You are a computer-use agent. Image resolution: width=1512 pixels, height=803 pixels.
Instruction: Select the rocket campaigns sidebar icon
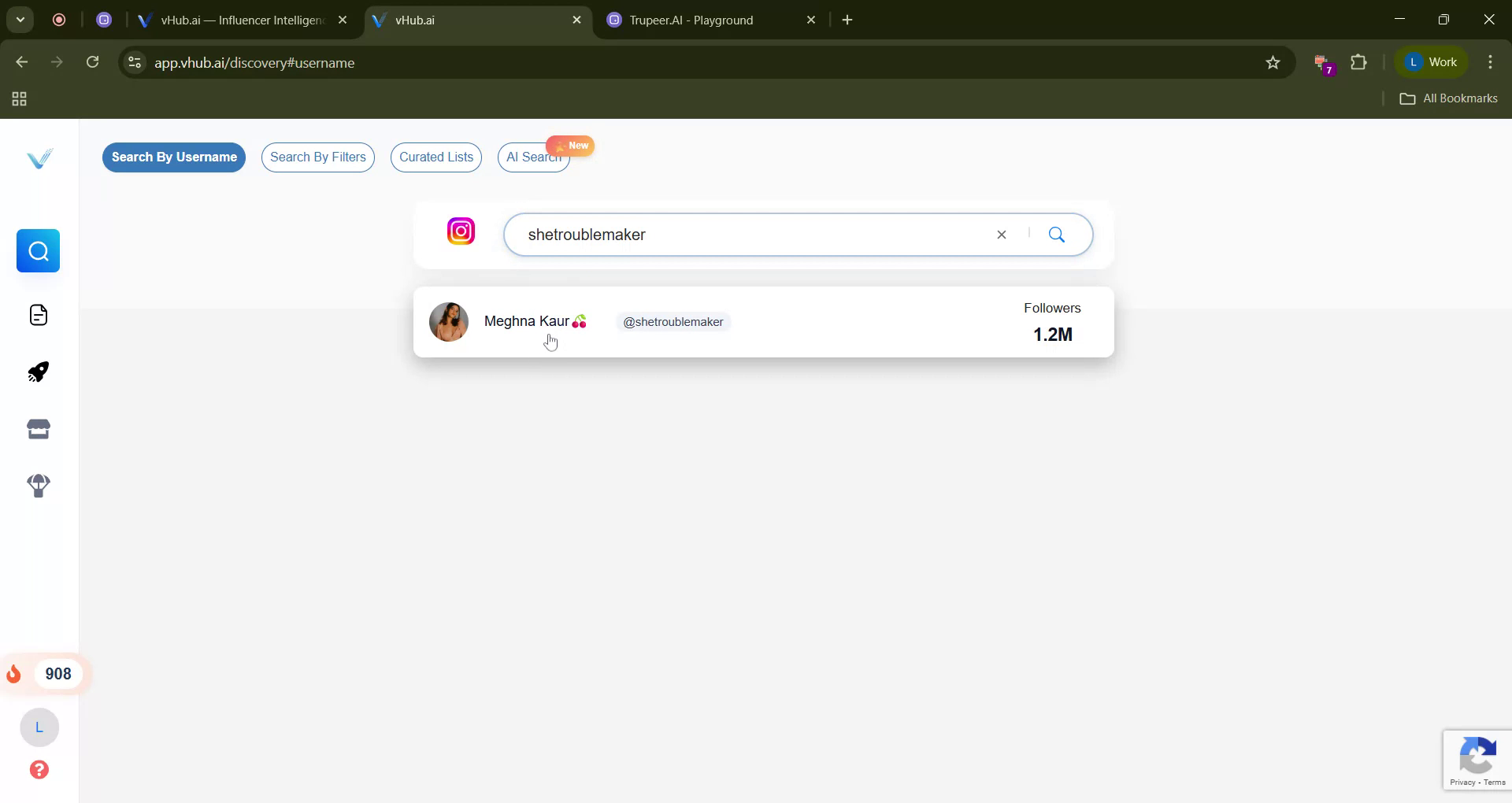[x=38, y=372]
